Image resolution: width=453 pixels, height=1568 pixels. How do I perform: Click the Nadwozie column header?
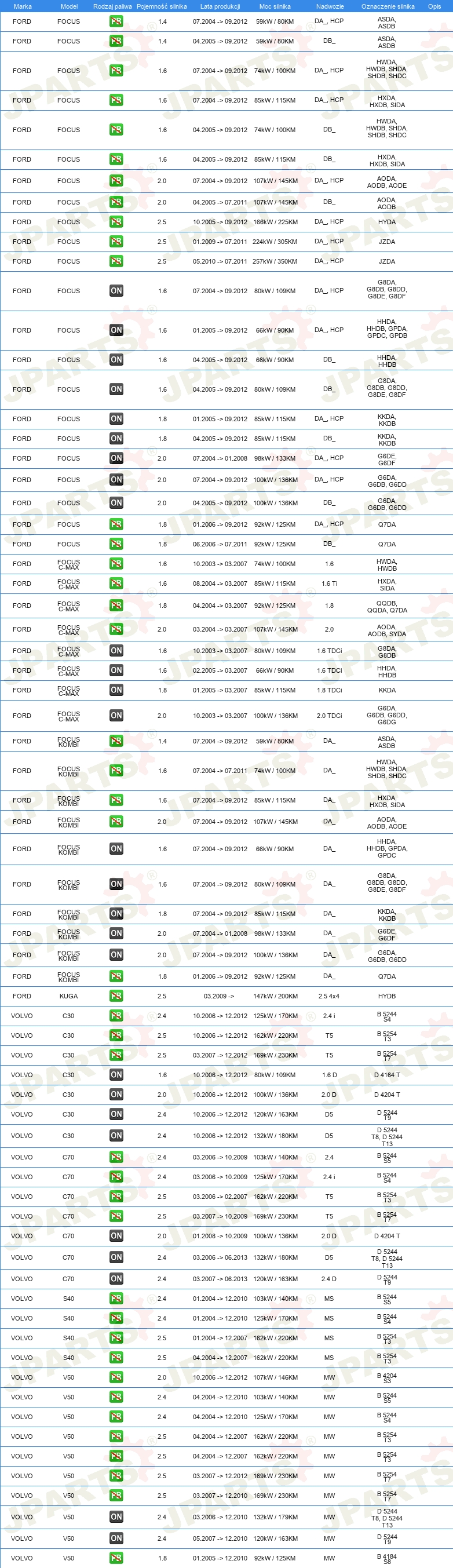[x=330, y=6]
